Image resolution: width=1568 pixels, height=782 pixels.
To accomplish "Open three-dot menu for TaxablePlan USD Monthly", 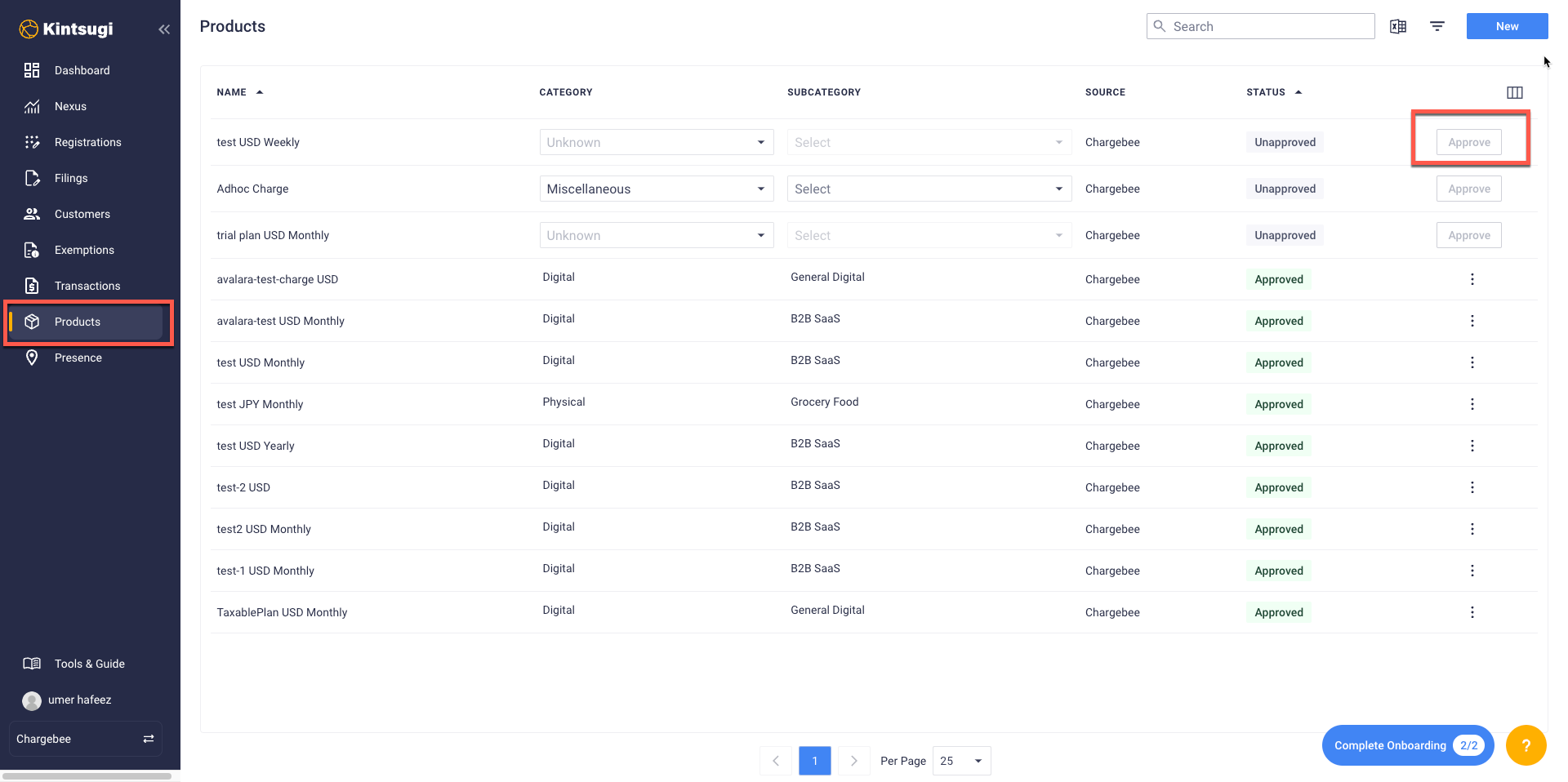I will coord(1472,612).
